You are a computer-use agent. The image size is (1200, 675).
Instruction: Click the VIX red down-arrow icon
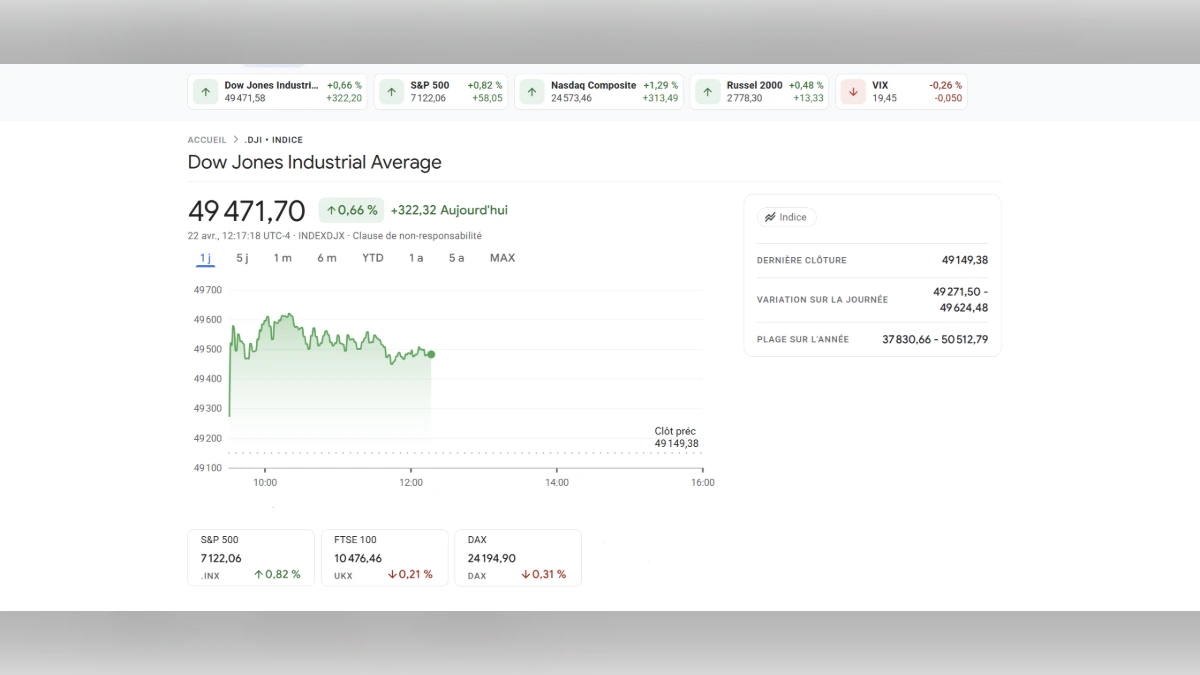[x=852, y=91]
